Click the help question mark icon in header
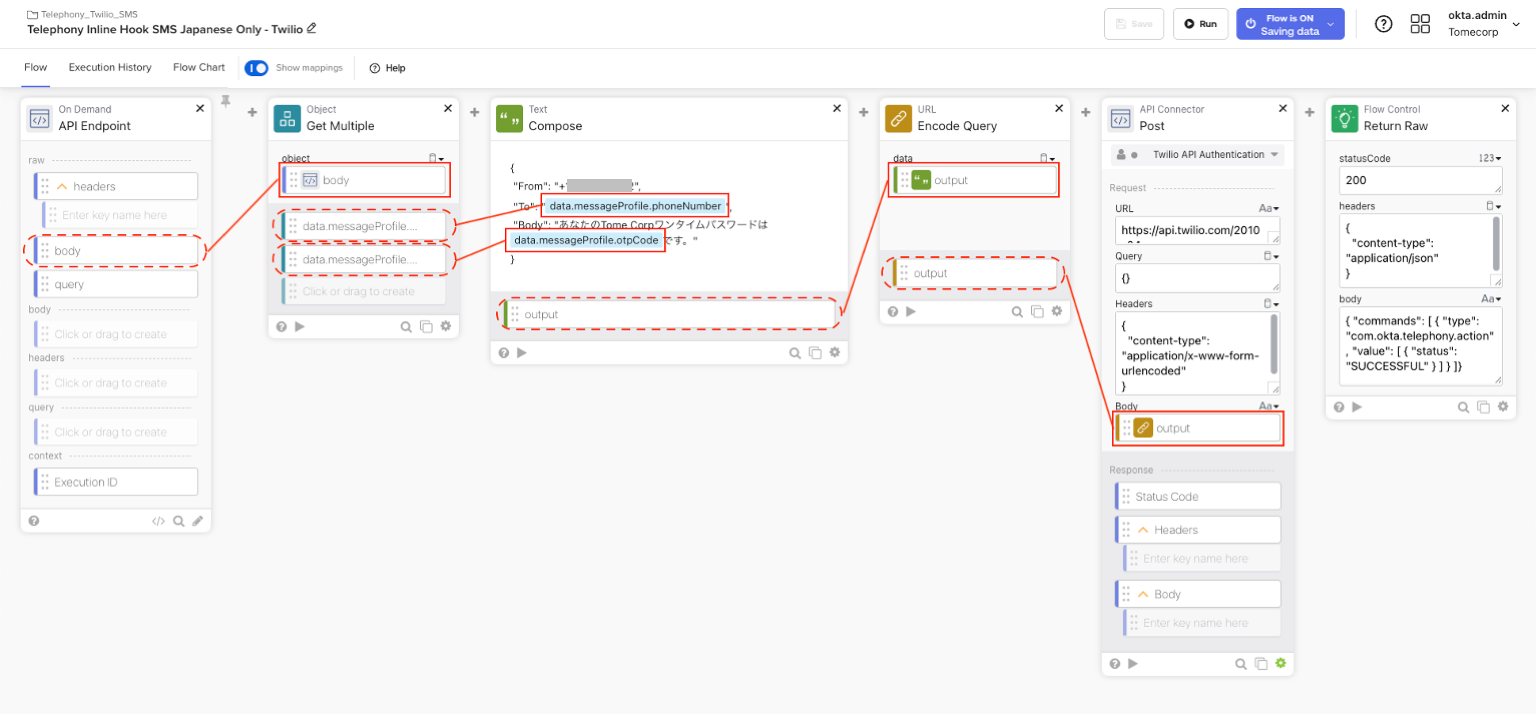The height and width of the screenshot is (714, 1536). pos(1383,24)
